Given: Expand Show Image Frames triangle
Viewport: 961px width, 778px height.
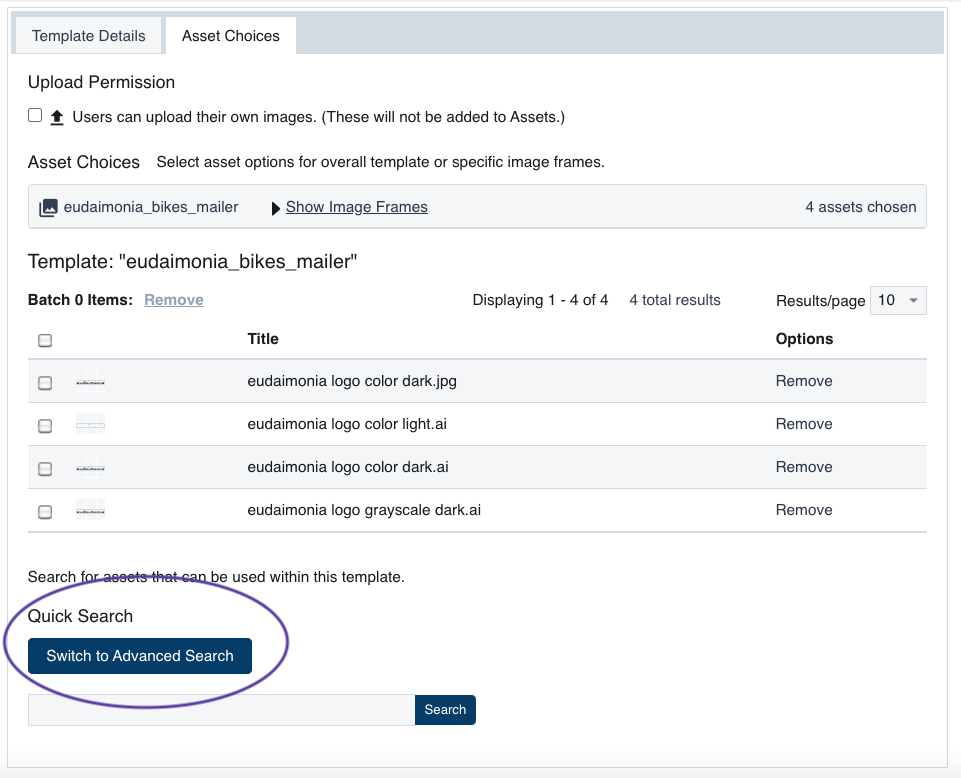Looking at the screenshot, I should (x=276, y=208).
